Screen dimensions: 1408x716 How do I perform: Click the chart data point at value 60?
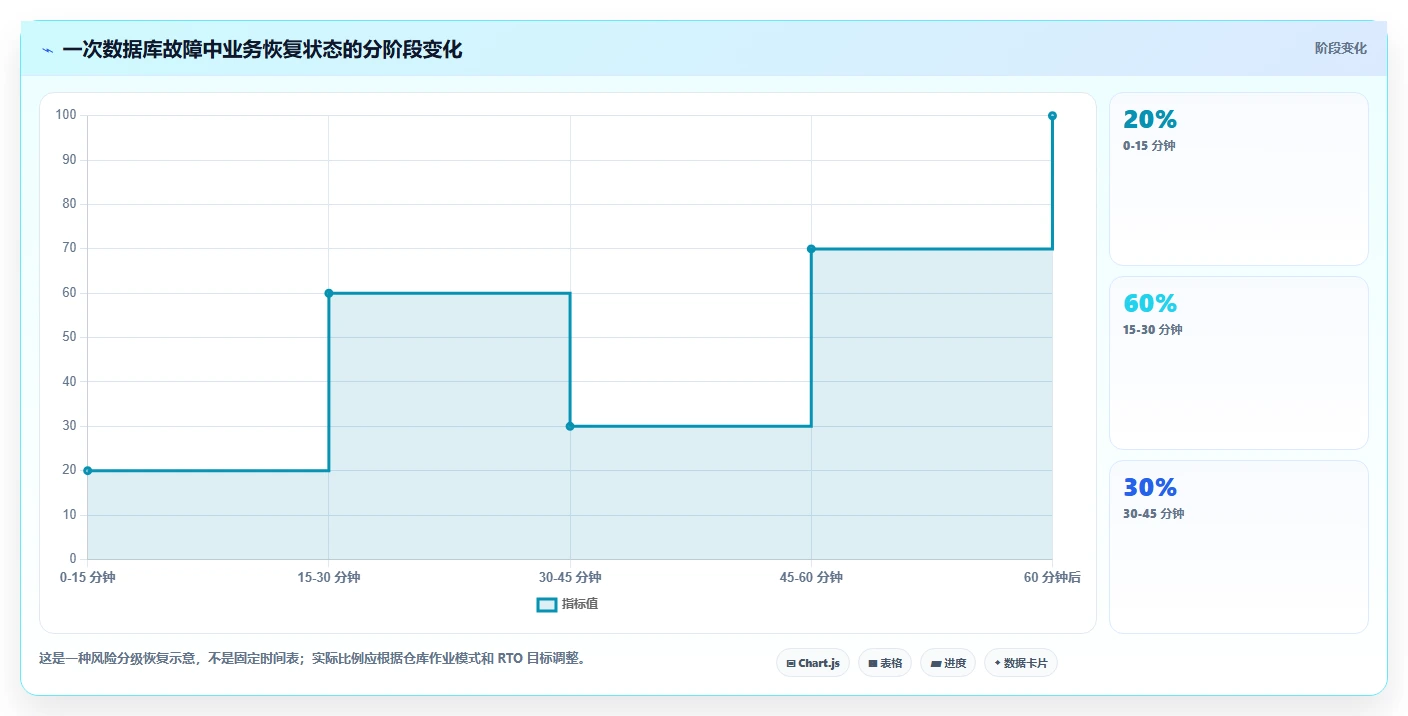coord(329,293)
